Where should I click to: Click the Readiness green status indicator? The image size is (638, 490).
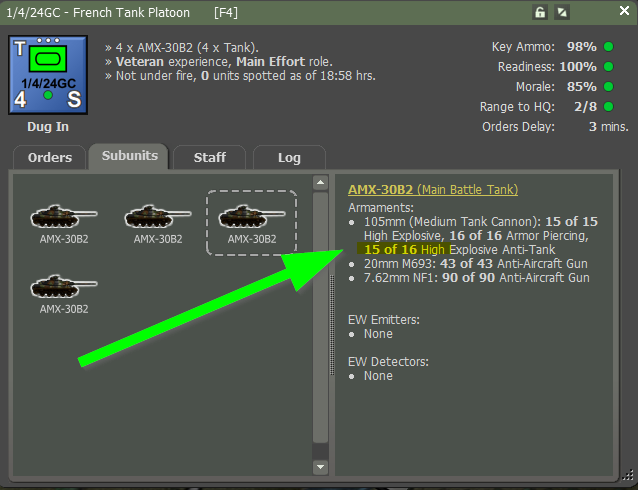tap(608, 67)
